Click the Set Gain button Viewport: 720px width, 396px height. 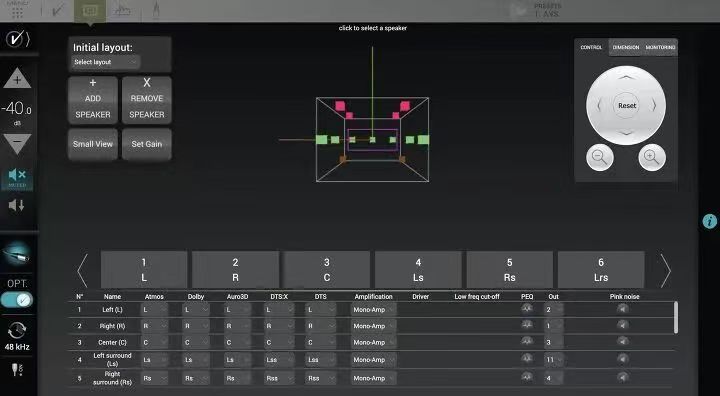147,144
